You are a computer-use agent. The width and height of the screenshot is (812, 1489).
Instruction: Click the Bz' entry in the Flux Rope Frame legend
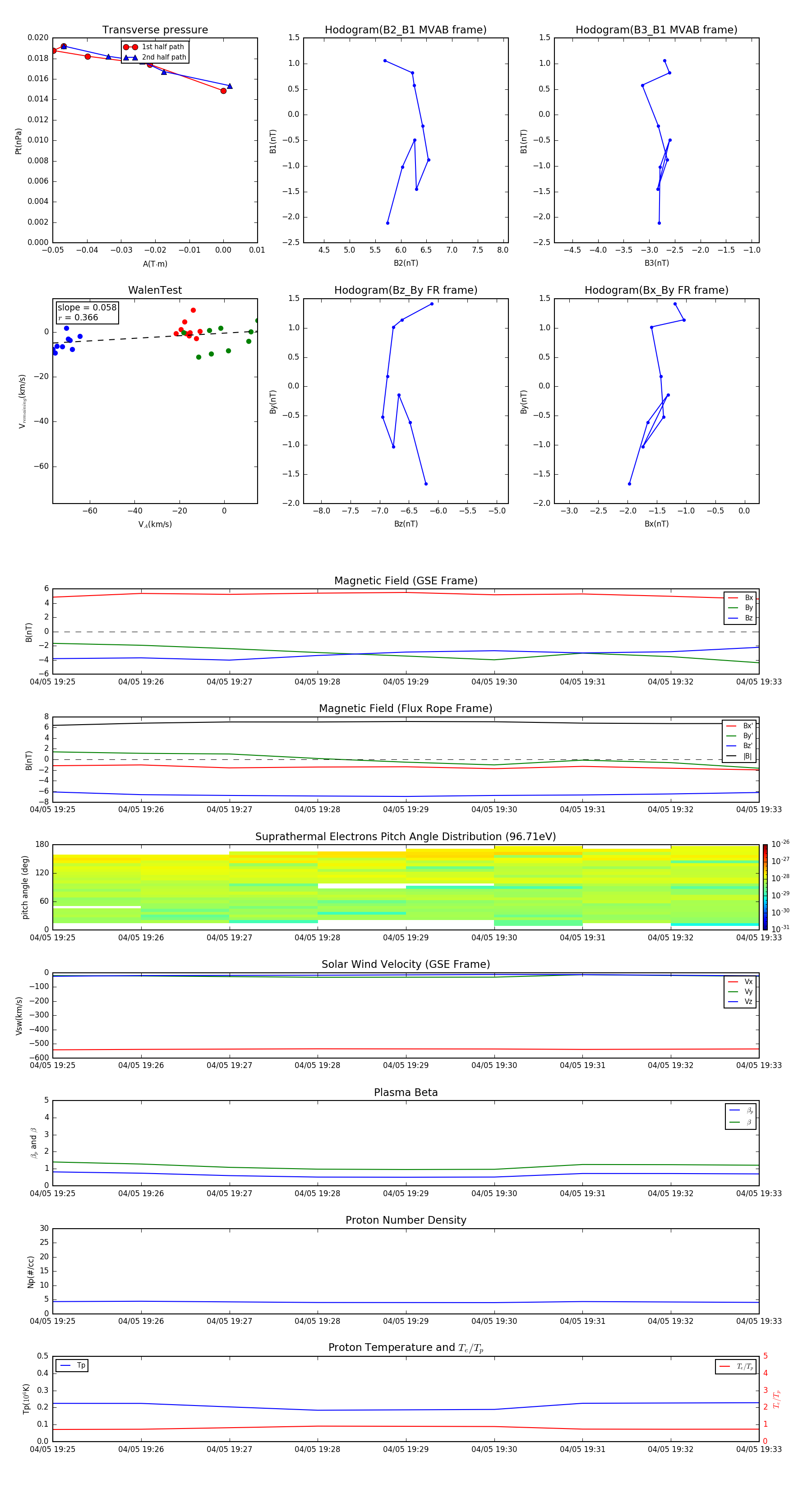[x=747, y=746]
